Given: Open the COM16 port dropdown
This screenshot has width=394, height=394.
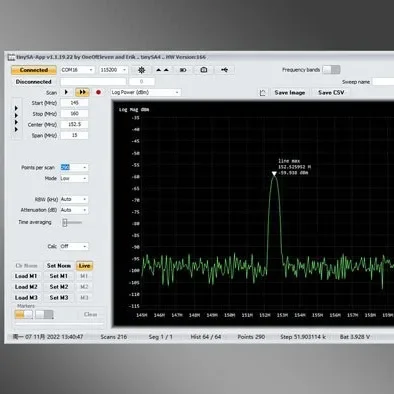Looking at the screenshot, I should 77,70.
